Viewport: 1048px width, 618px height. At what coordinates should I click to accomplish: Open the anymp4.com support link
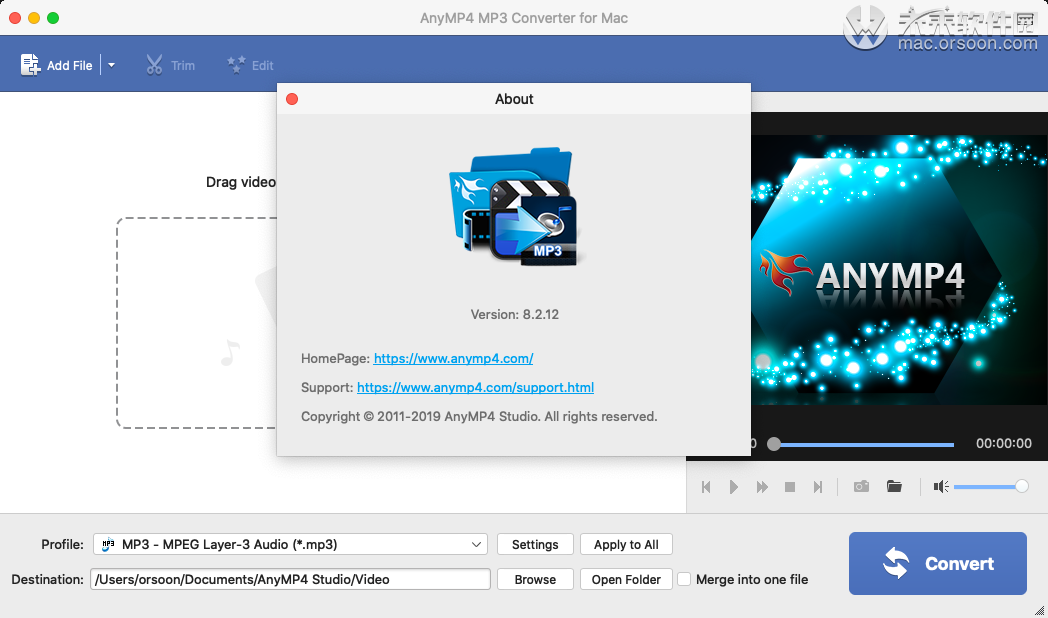[x=475, y=388]
